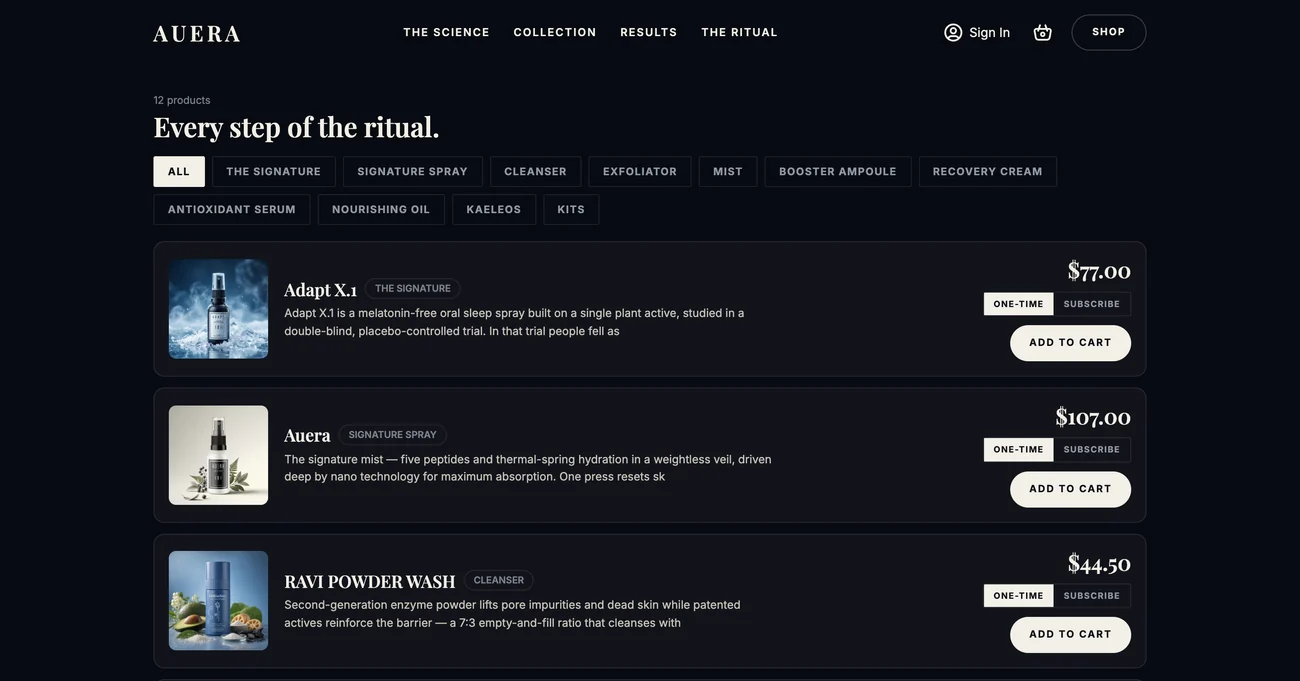Viewport: 1300px width, 681px height.
Task: Open The Ritual nav link
Action: pos(739,32)
